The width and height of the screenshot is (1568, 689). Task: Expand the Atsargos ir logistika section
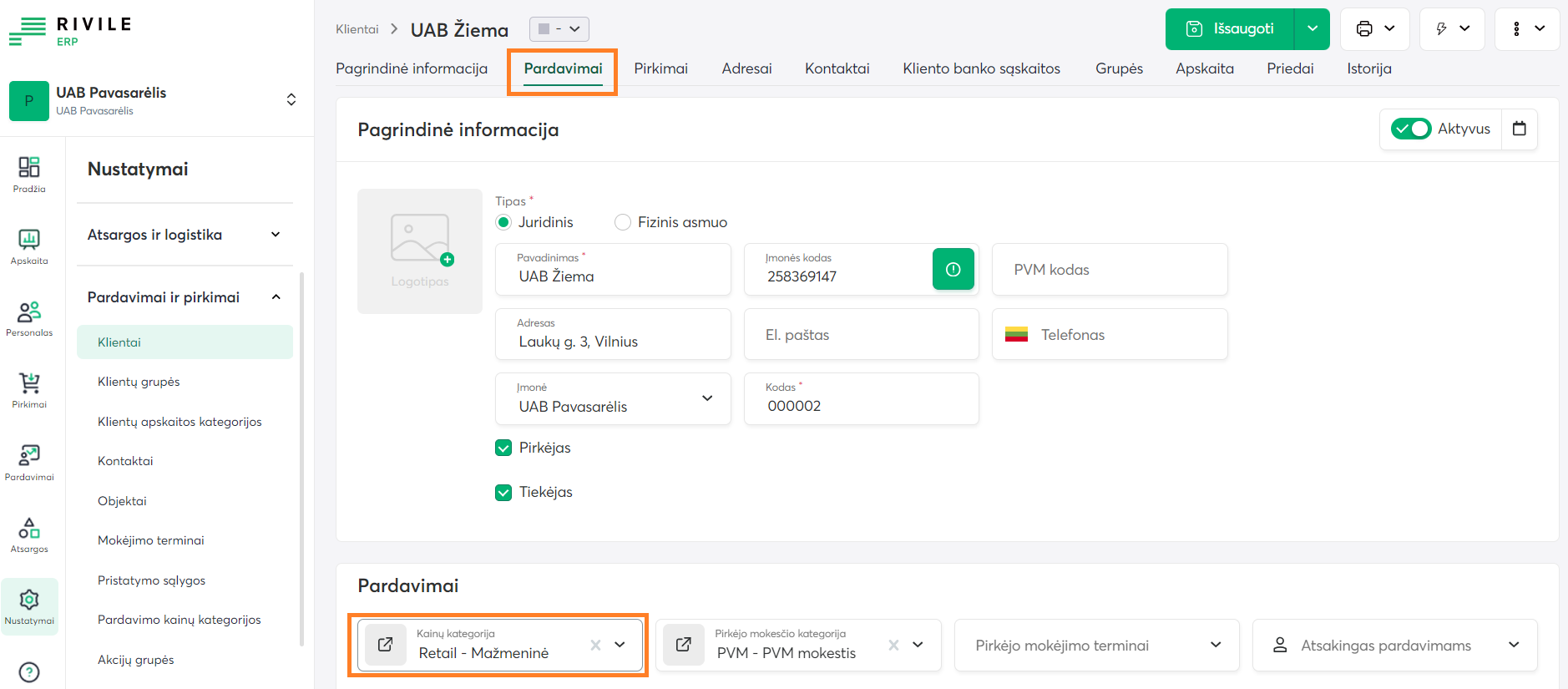185,235
